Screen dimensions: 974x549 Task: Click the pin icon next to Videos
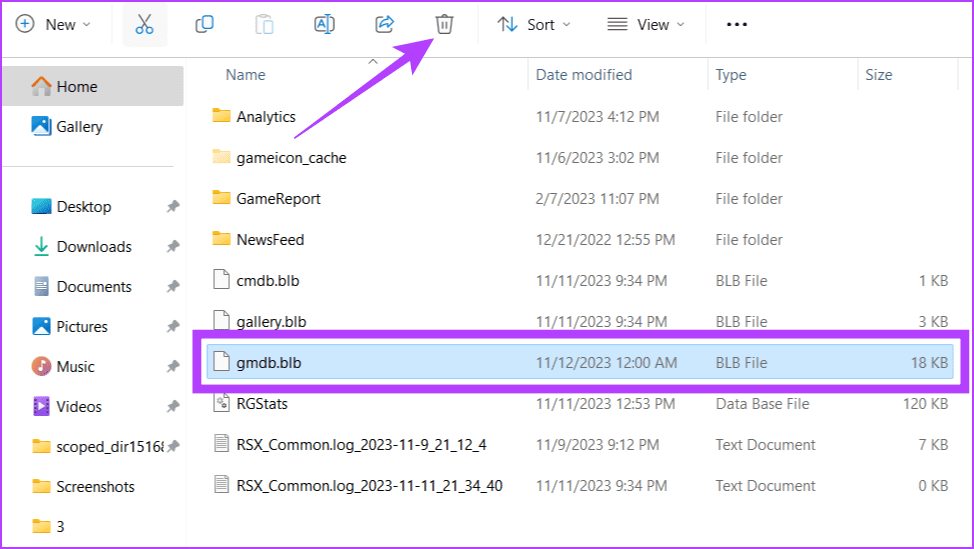tap(173, 406)
